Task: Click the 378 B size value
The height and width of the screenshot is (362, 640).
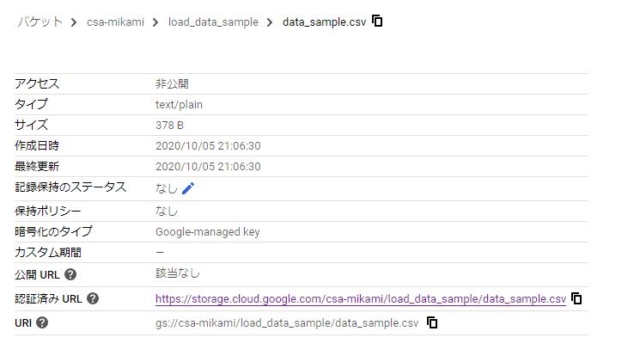Action: [x=169, y=125]
